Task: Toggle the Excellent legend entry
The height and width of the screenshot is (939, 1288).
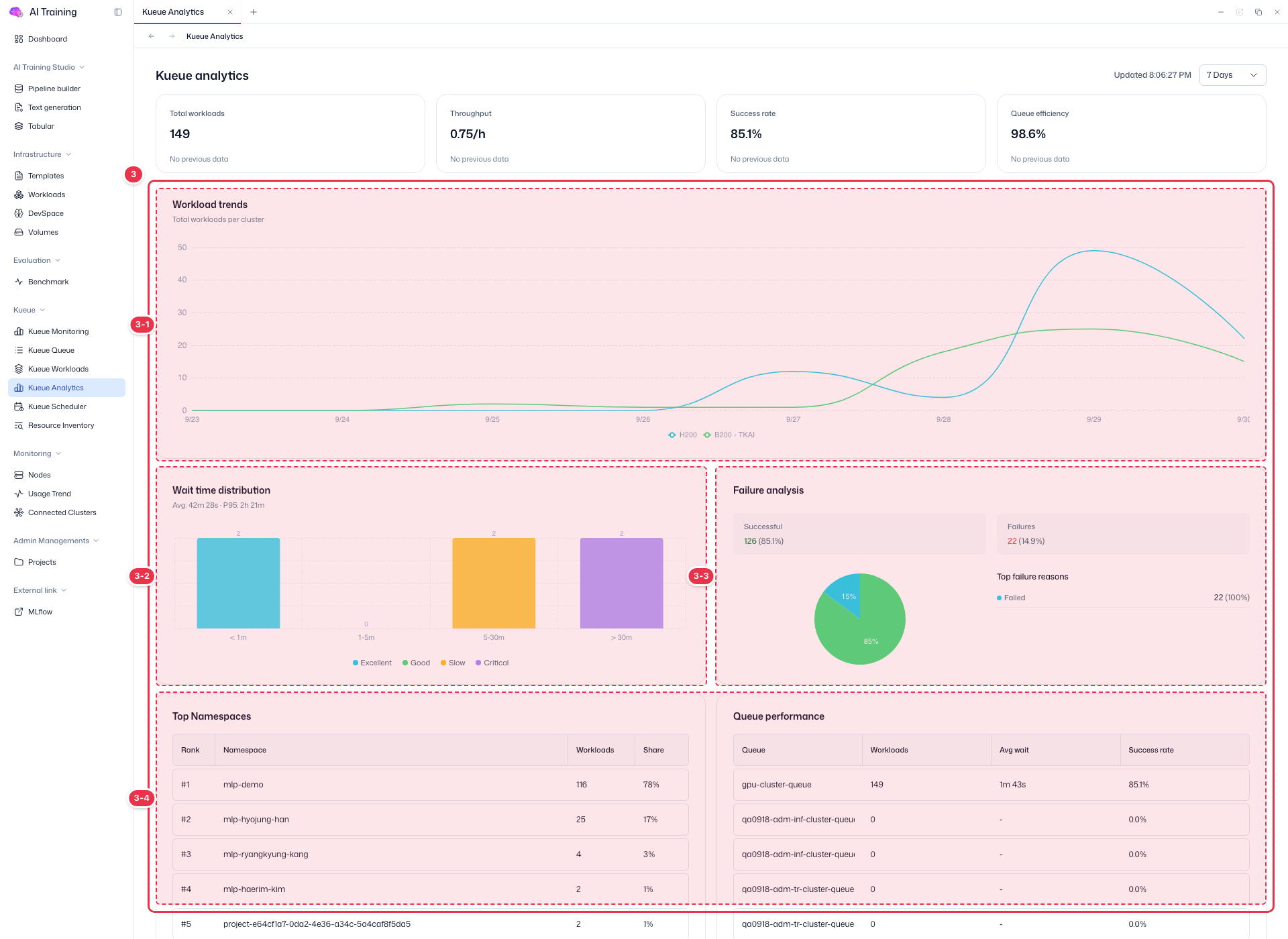Action: [x=372, y=663]
